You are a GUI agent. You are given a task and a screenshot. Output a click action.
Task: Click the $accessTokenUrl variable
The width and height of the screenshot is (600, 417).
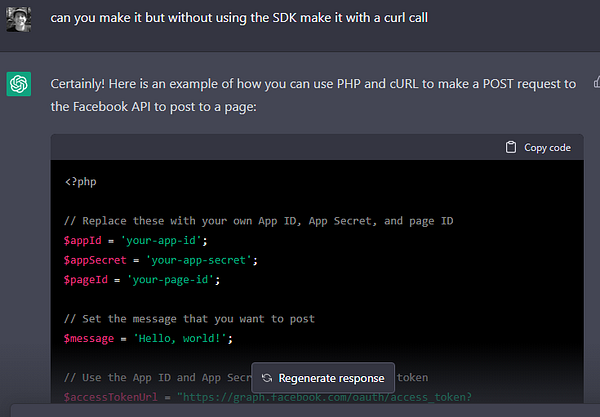(111, 397)
